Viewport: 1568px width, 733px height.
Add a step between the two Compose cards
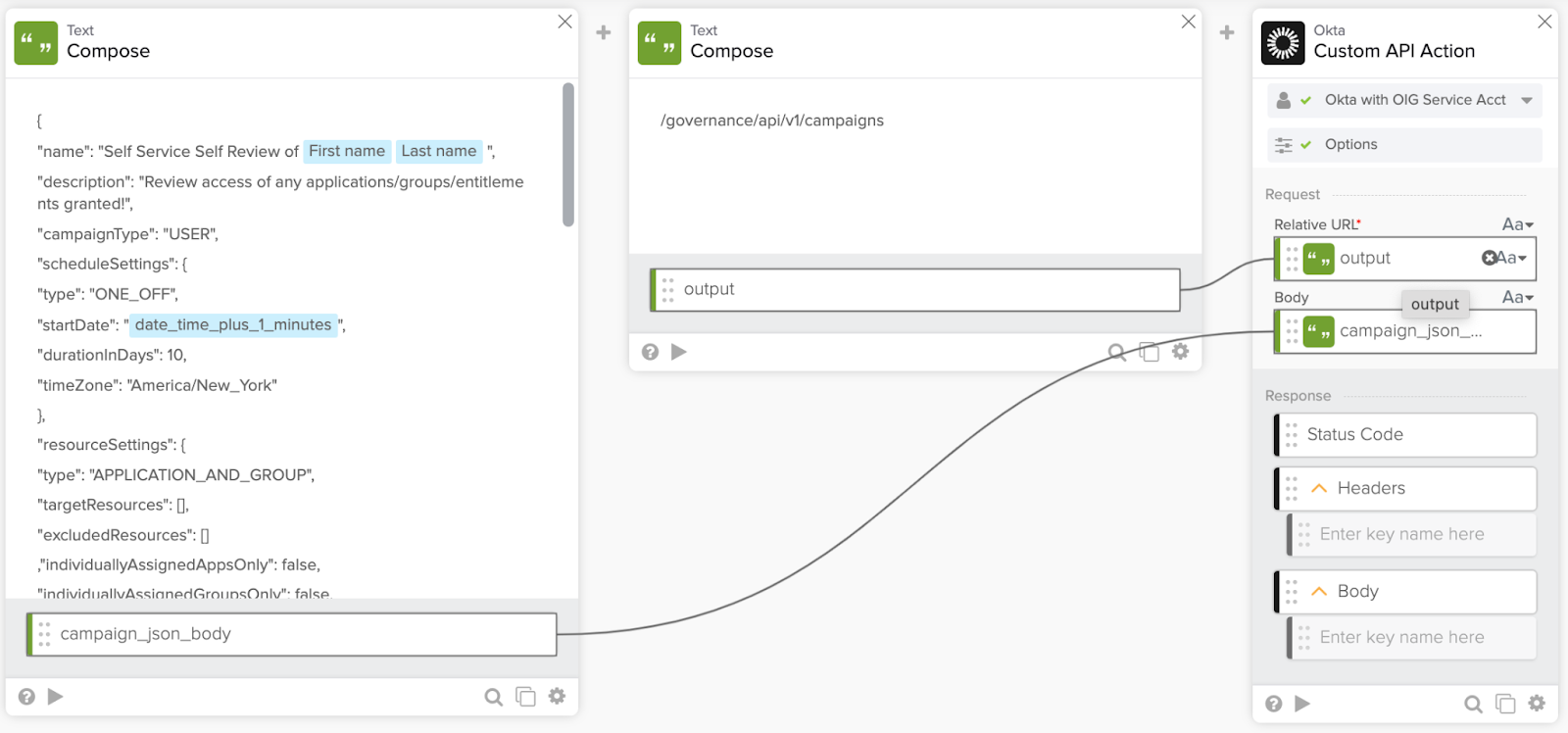[604, 33]
